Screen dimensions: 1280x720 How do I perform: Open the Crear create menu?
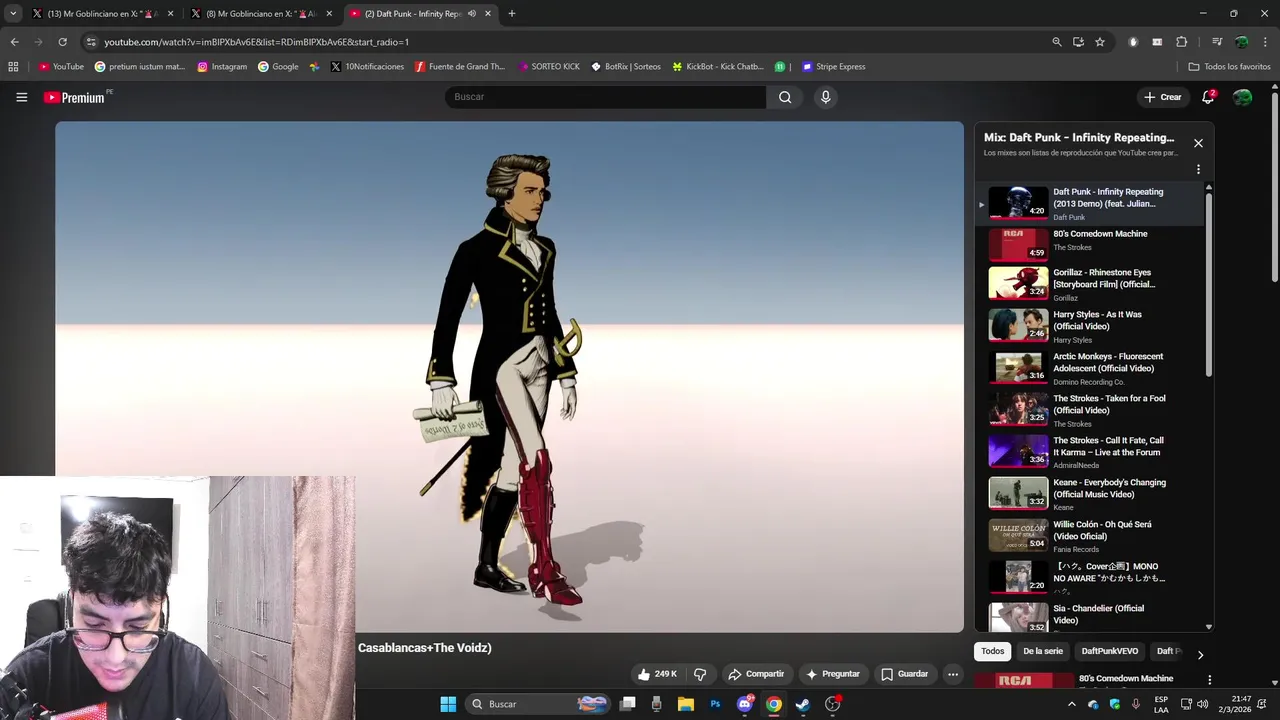[x=1163, y=97]
